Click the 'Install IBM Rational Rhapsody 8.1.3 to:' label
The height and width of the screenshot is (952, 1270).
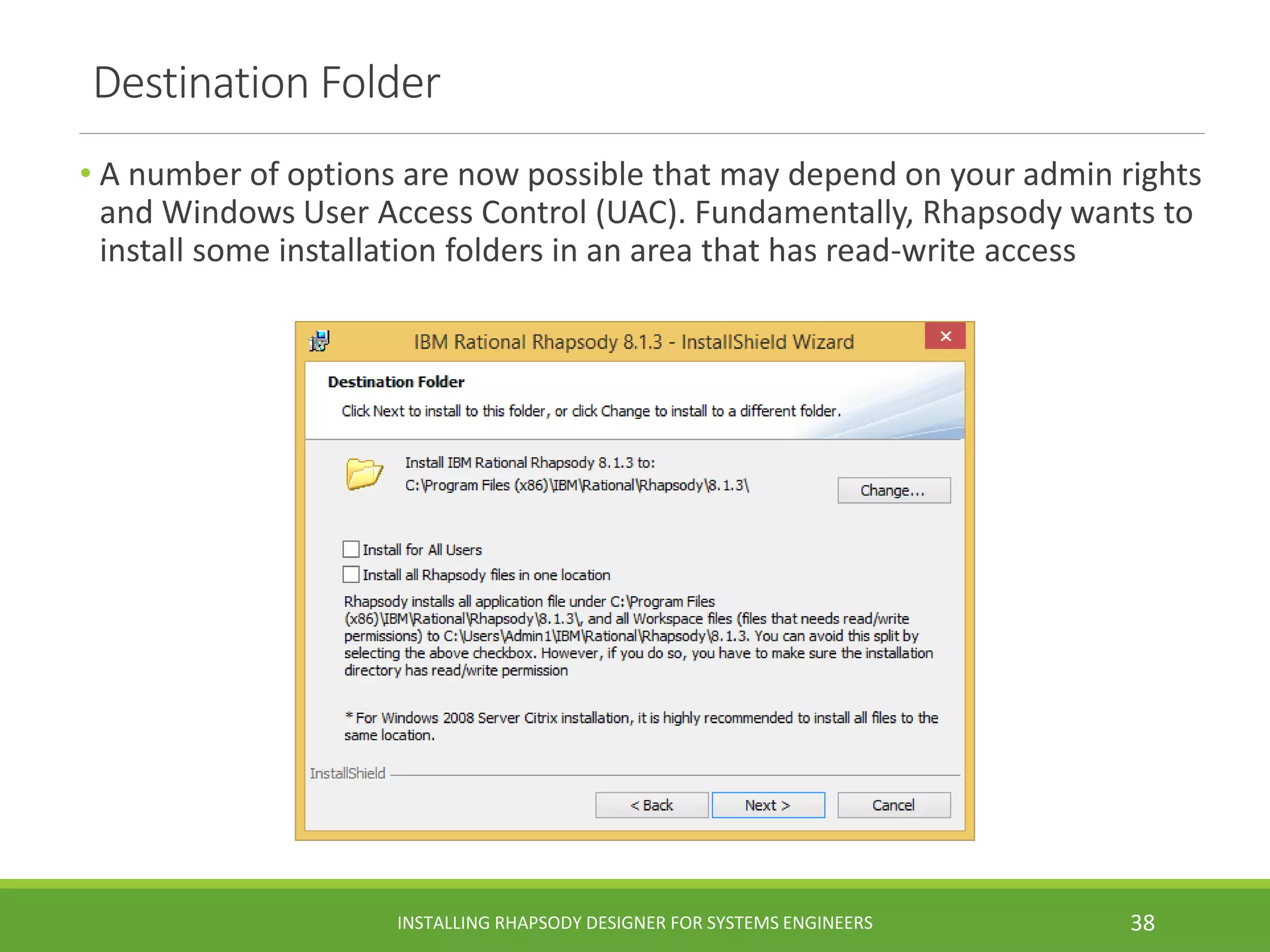coord(530,462)
